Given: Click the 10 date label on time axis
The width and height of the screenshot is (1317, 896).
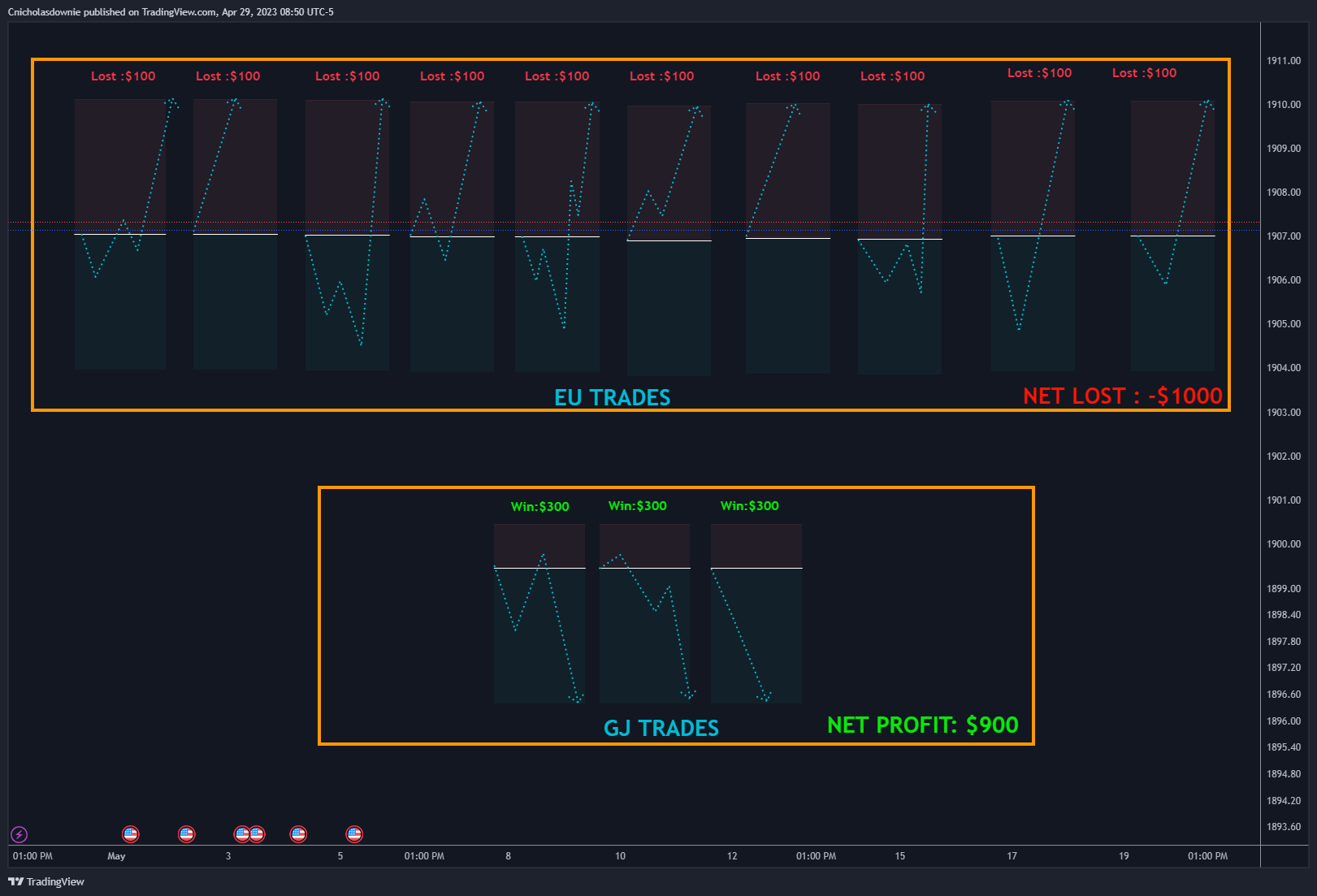Looking at the screenshot, I should click(621, 856).
